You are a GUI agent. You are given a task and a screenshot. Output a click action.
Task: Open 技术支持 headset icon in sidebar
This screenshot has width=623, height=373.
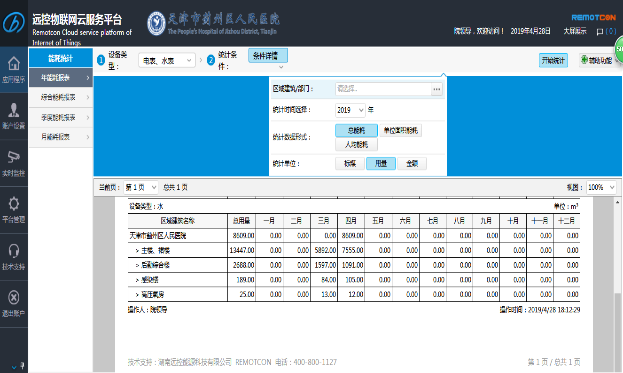14,250
